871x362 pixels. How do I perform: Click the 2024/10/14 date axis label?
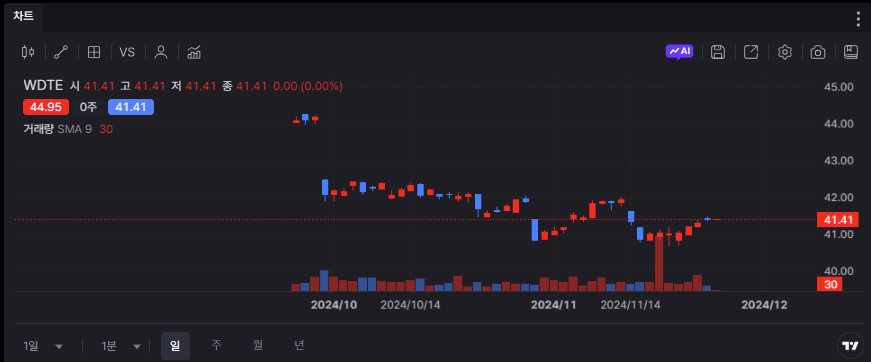point(410,305)
